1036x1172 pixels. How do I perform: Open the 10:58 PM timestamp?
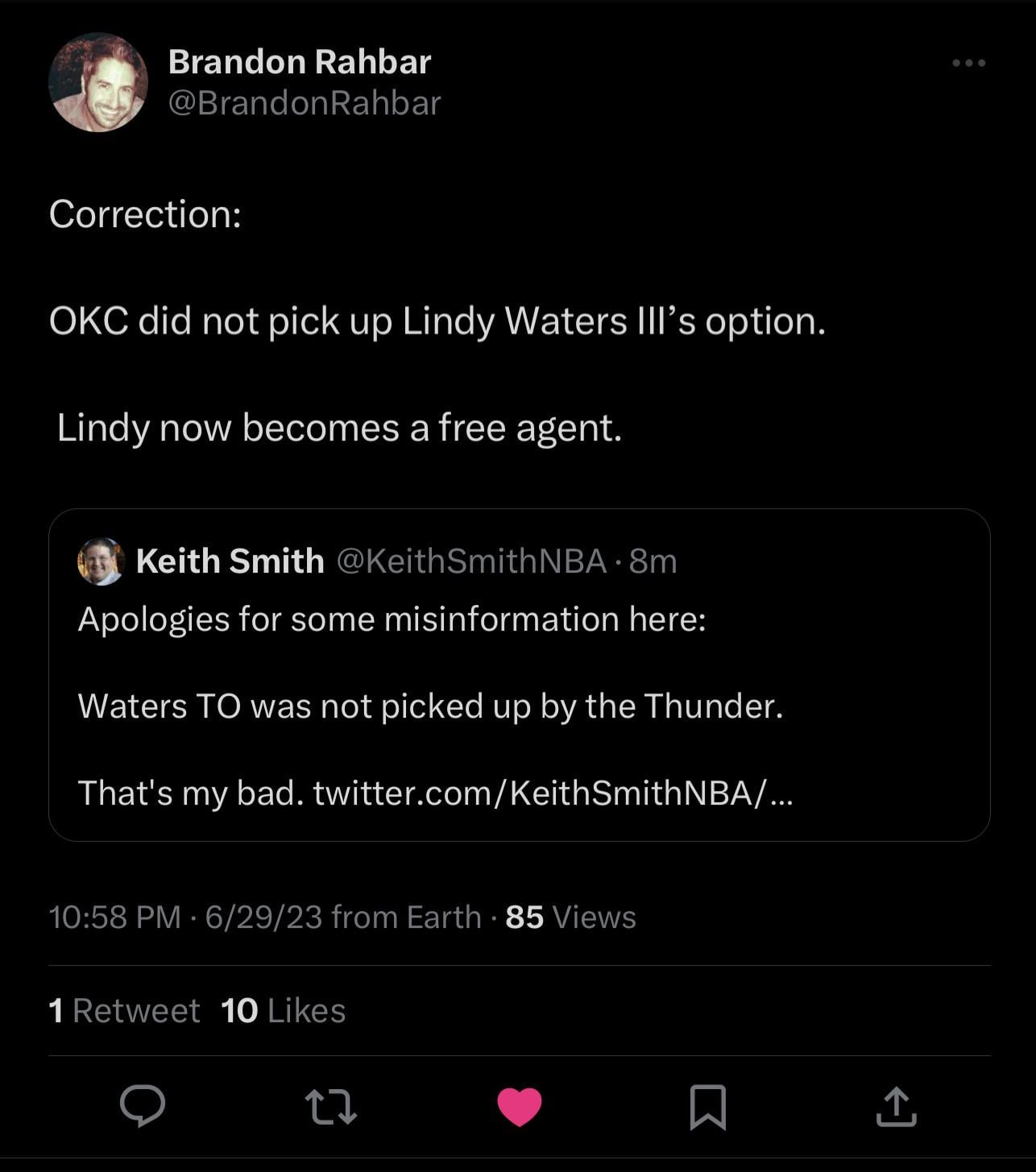(115, 917)
